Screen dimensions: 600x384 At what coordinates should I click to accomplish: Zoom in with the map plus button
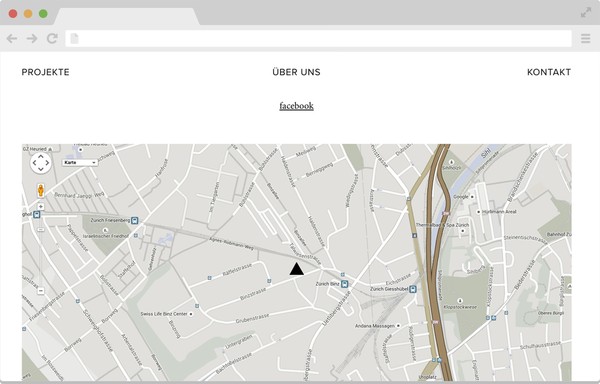[41, 207]
